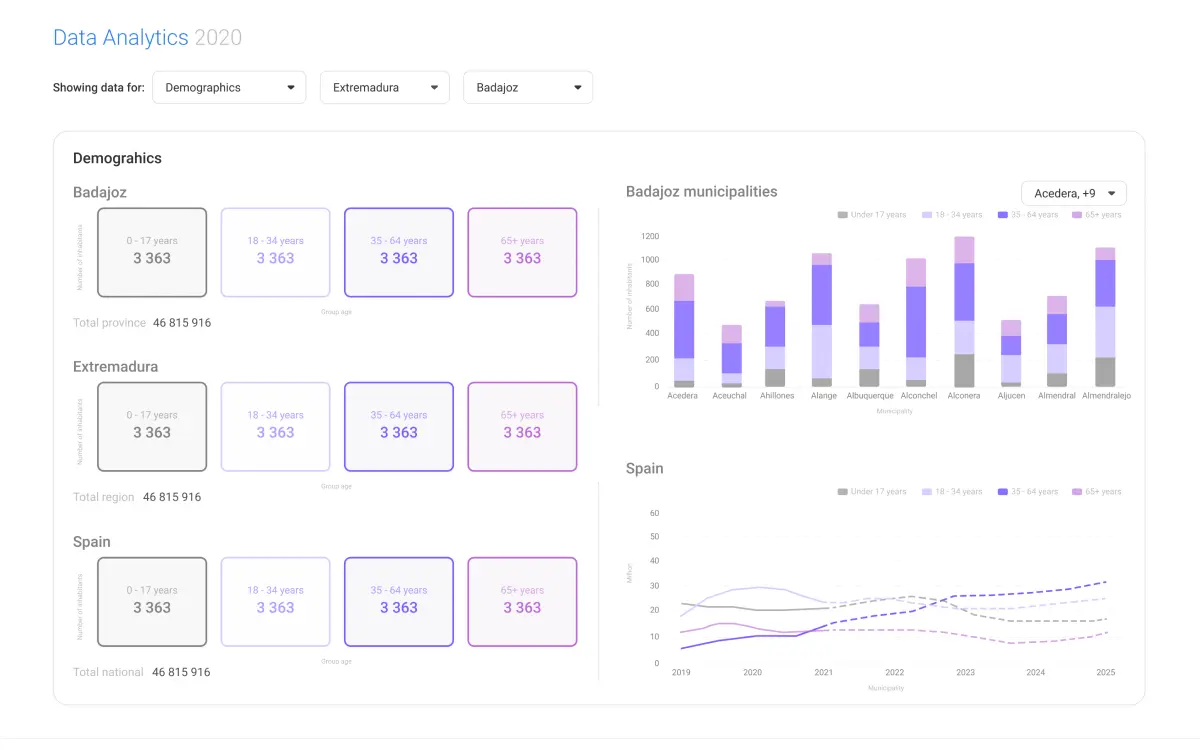
Task: Select Extremadura 65+ years card
Action: [x=522, y=427]
